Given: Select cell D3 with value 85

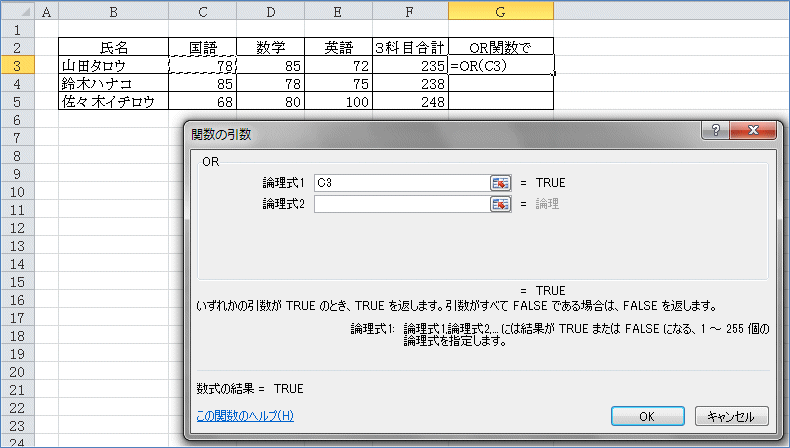Looking at the screenshot, I should click(x=271, y=66).
